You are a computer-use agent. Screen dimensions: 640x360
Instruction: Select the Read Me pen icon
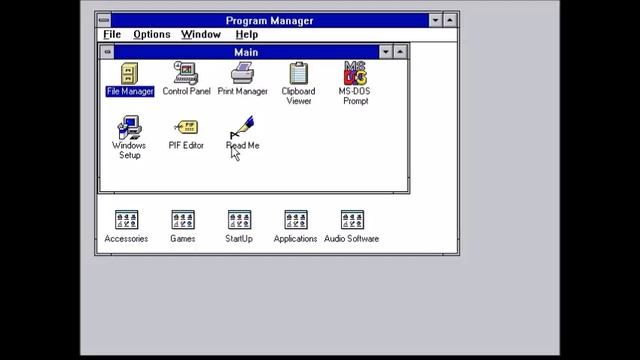point(242,127)
